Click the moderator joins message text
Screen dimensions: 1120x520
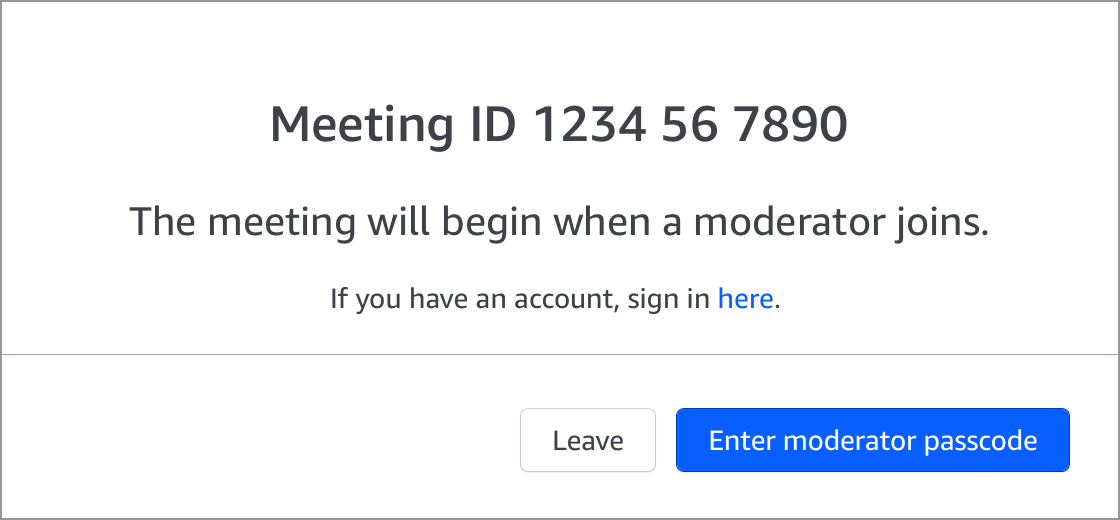tap(559, 221)
